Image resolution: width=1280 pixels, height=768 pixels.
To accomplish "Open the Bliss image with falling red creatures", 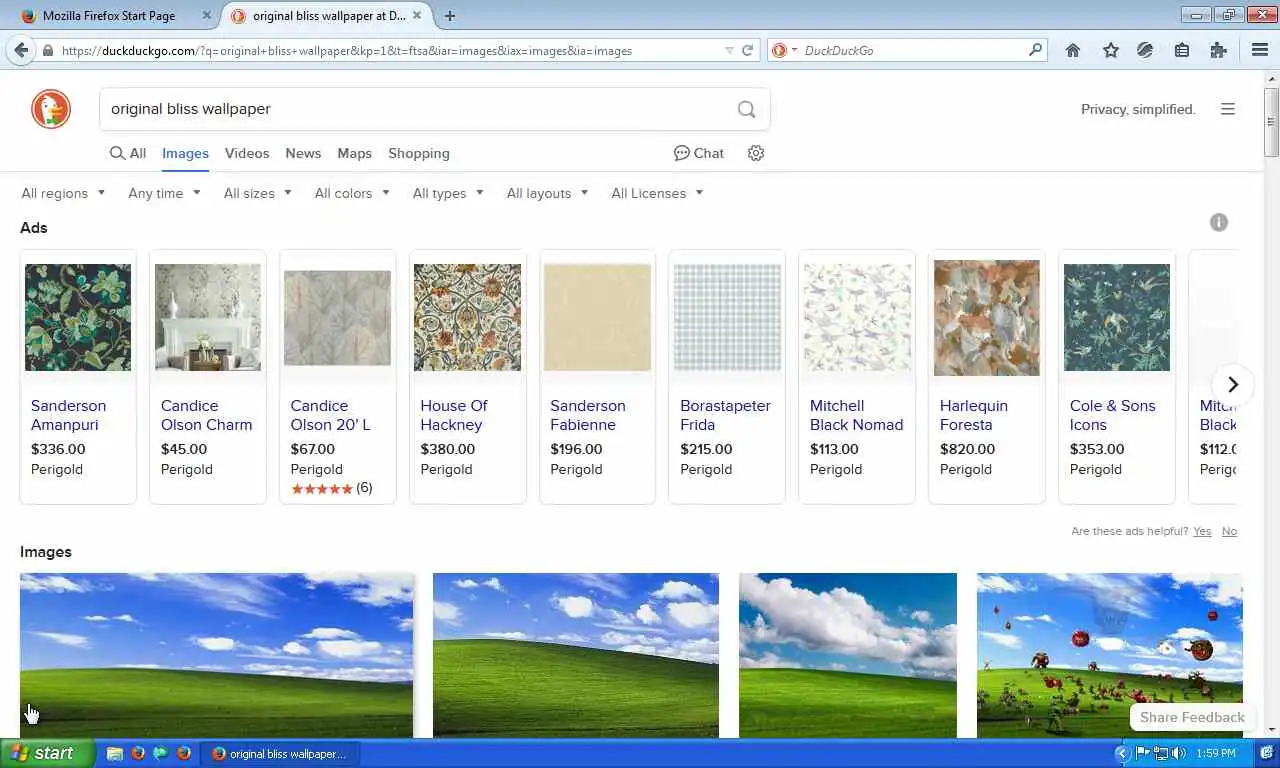I will (1109, 655).
